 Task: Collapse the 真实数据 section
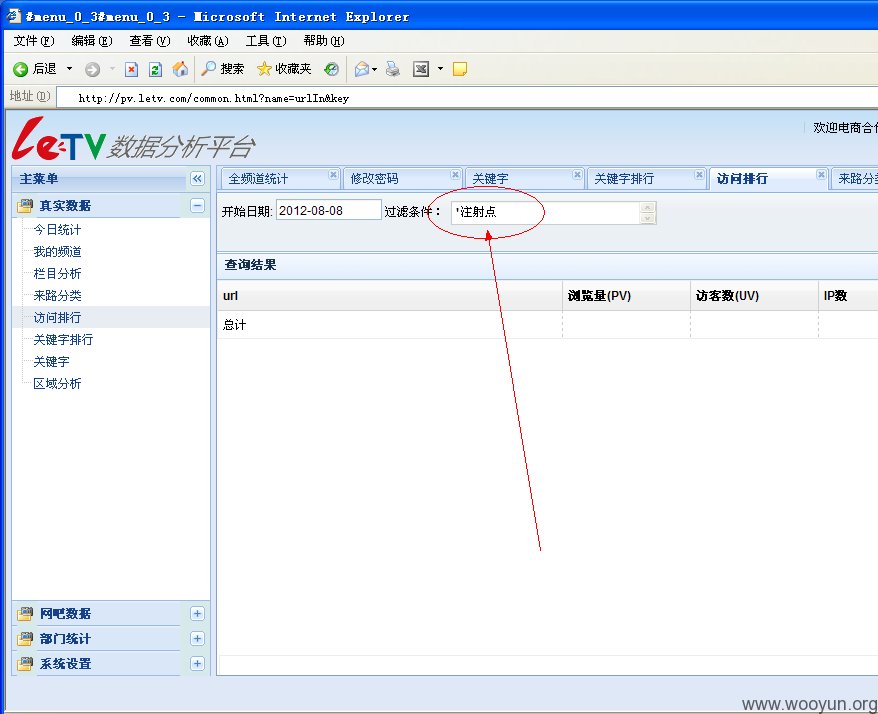tap(197, 206)
